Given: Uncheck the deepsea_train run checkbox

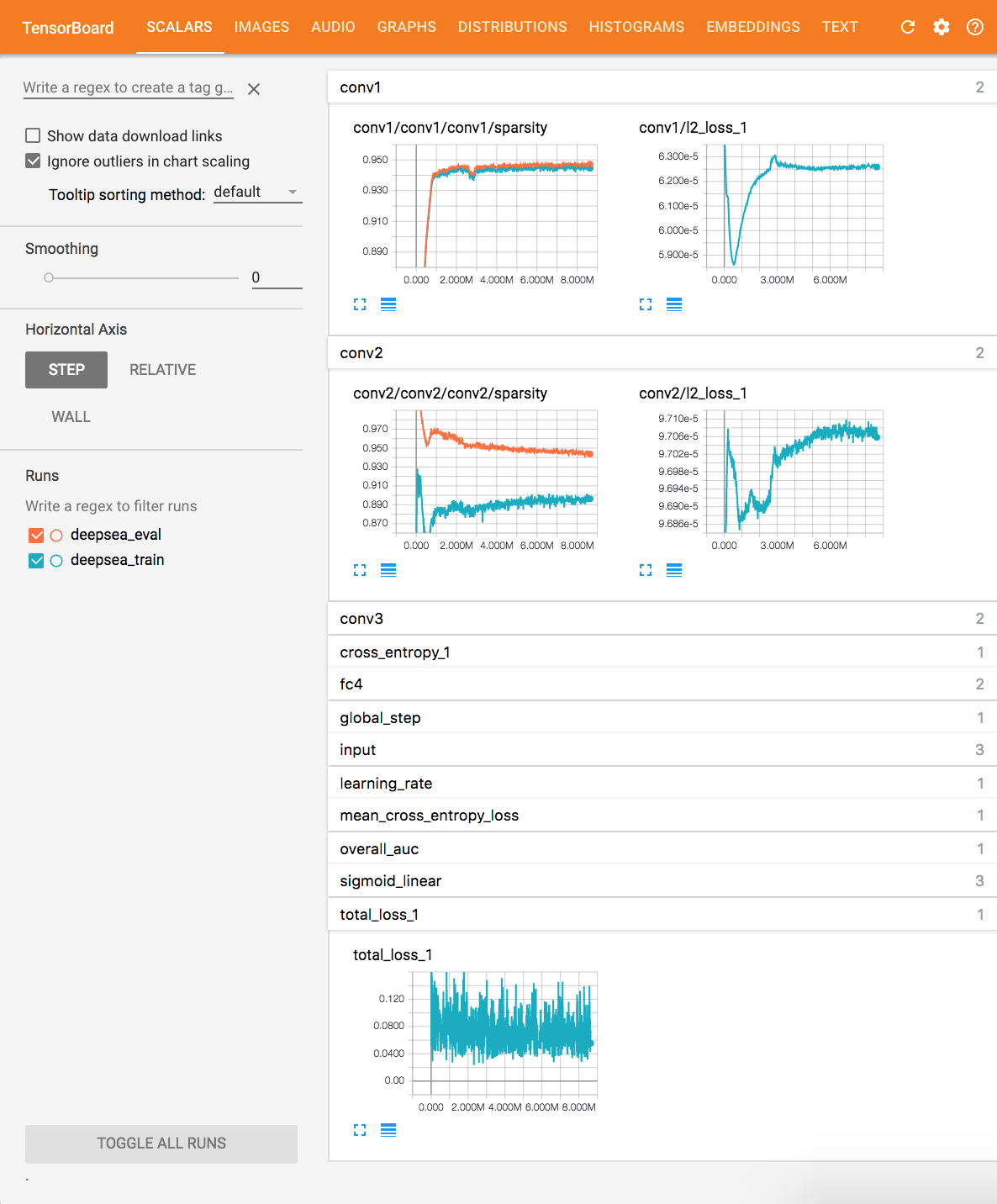Looking at the screenshot, I should pos(36,560).
